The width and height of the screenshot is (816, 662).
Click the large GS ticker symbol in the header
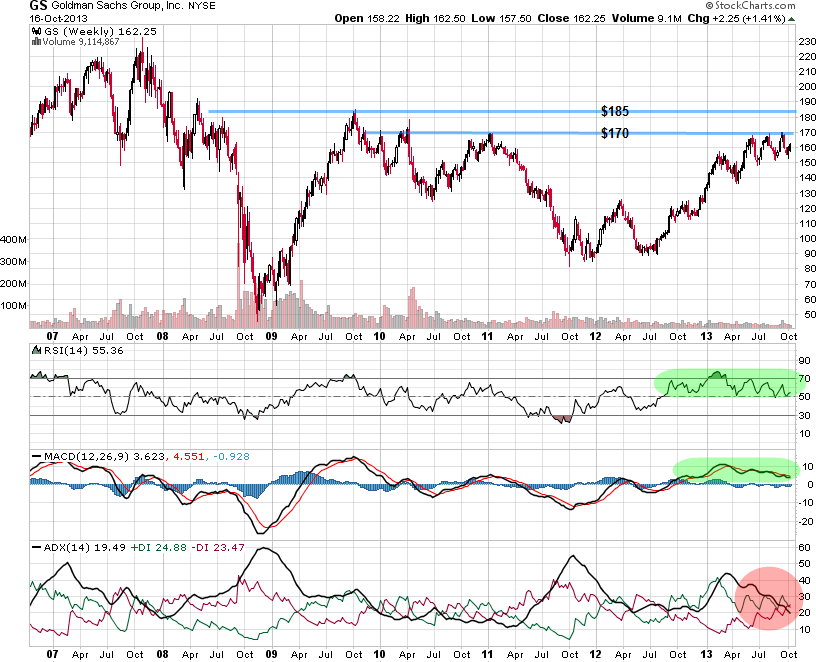(x=38, y=6)
